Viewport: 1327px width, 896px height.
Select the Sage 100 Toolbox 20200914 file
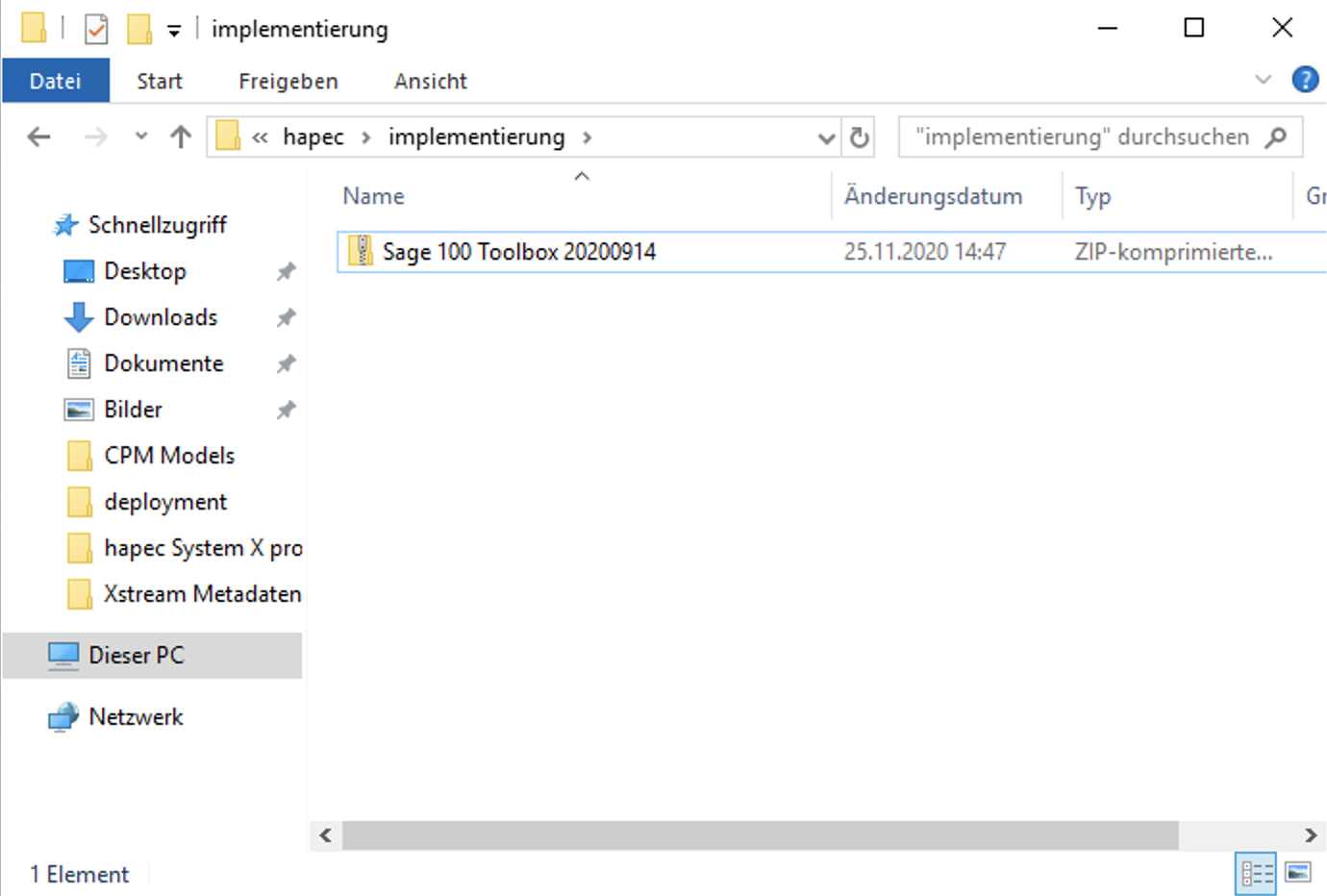click(x=518, y=252)
